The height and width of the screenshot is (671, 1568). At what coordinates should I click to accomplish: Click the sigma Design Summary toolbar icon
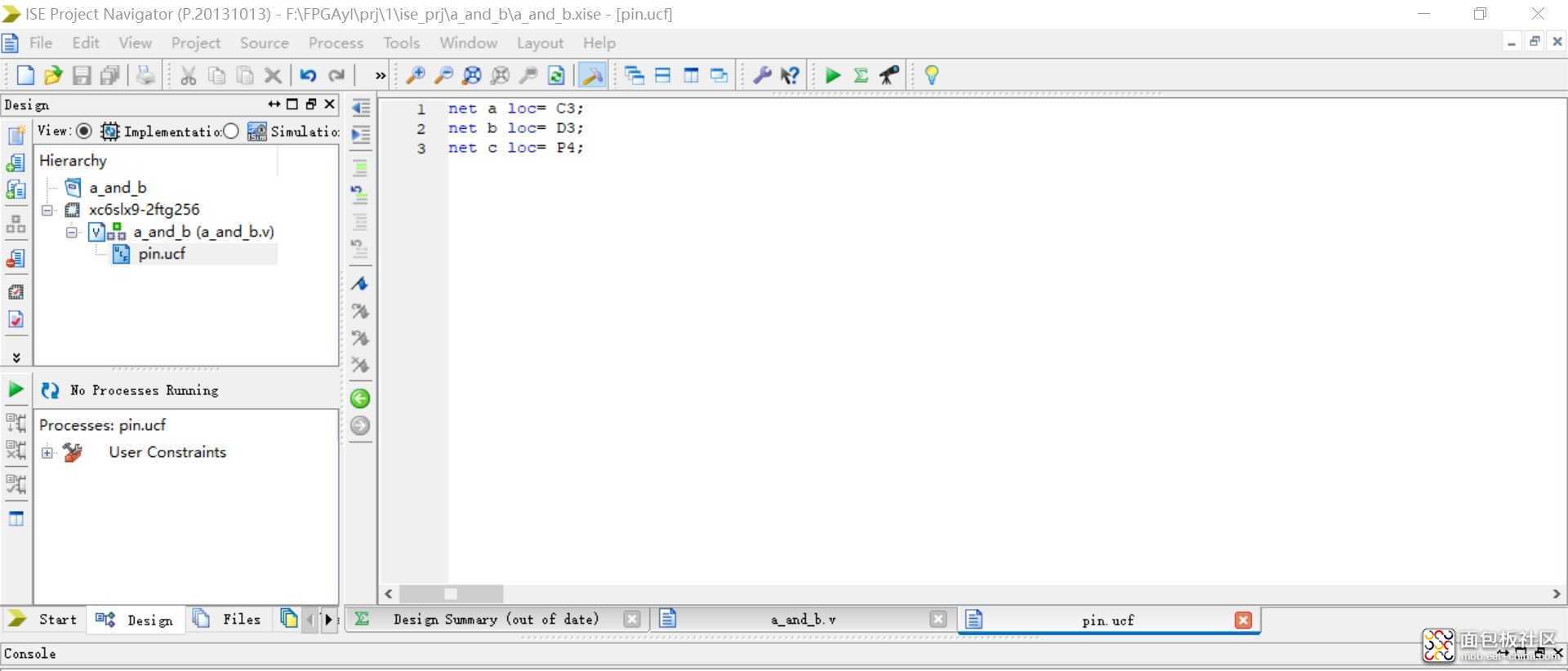861,75
